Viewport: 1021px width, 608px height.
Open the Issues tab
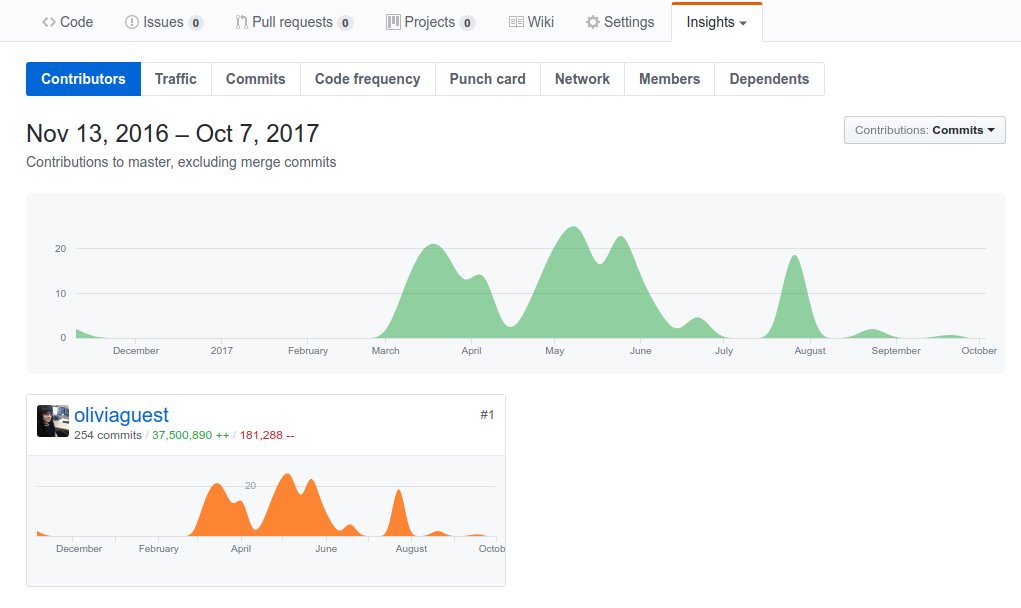163,22
